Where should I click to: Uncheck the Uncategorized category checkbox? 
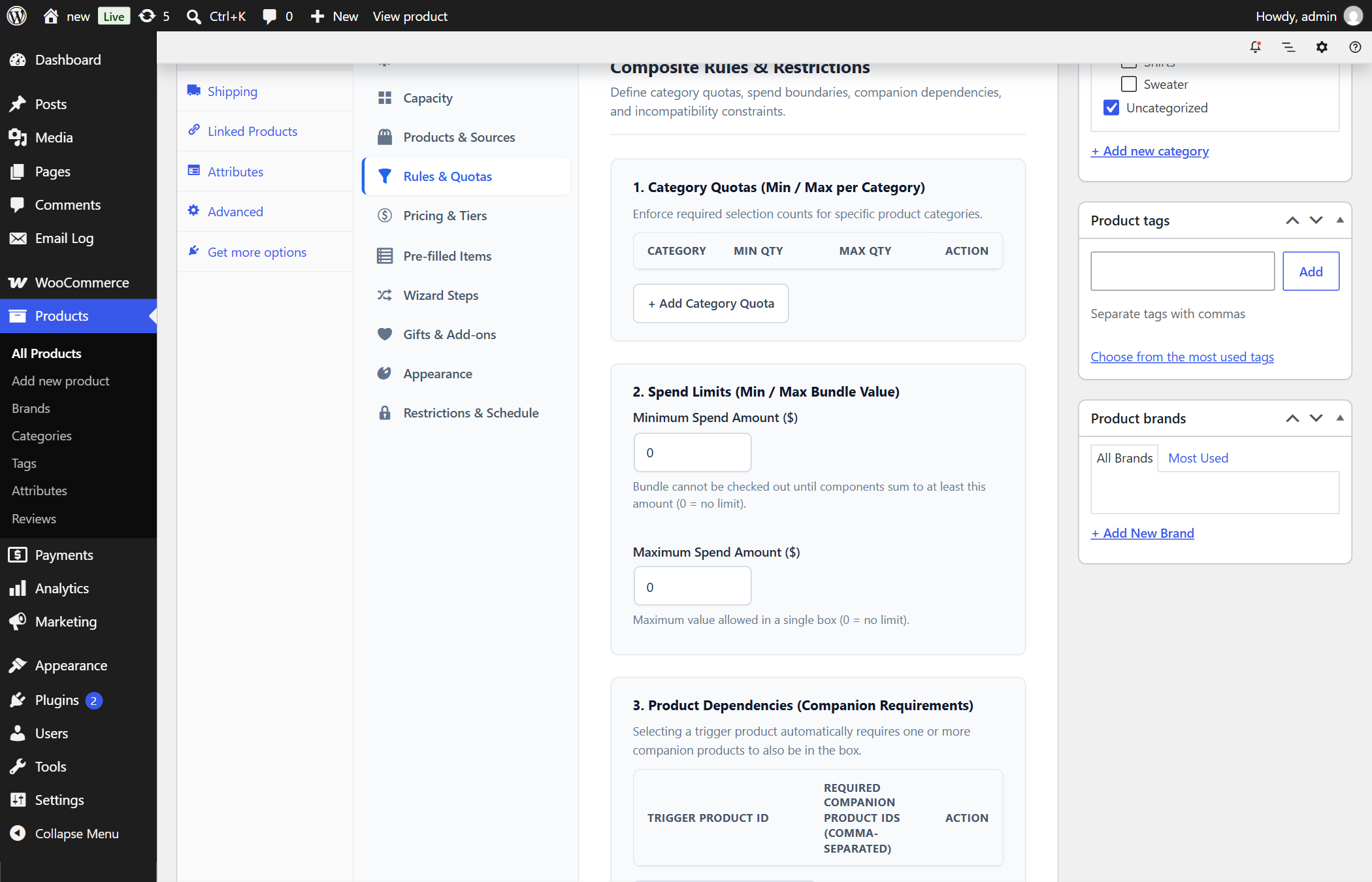coord(1111,108)
